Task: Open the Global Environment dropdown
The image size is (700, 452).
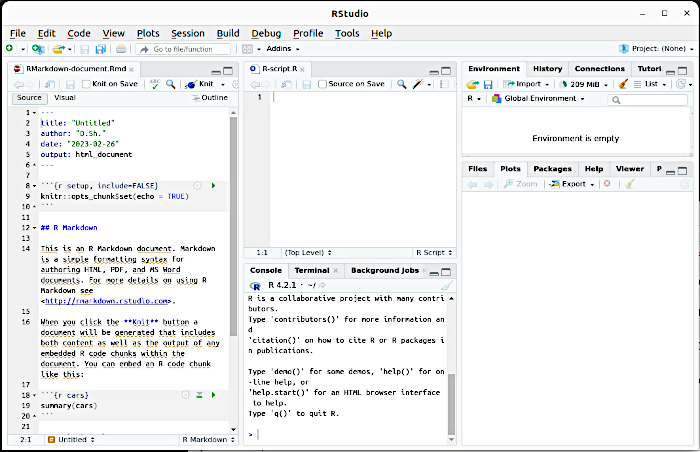Action: click(x=538, y=99)
